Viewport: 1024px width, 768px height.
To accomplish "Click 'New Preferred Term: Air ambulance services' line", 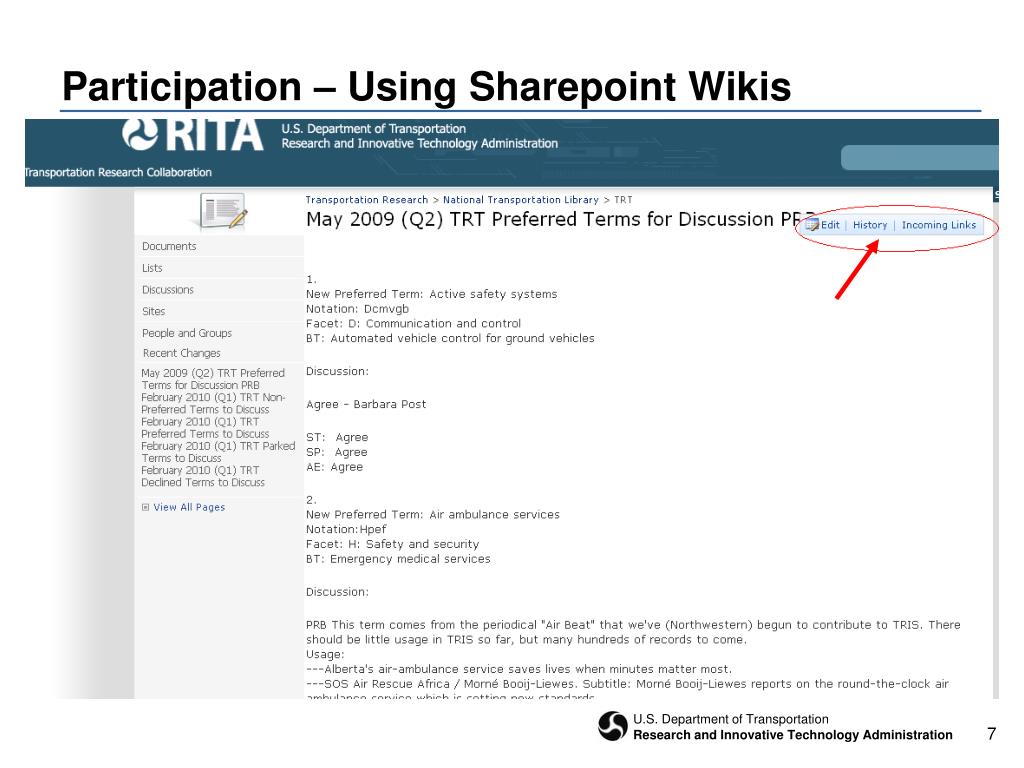I will [x=432, y=515].
